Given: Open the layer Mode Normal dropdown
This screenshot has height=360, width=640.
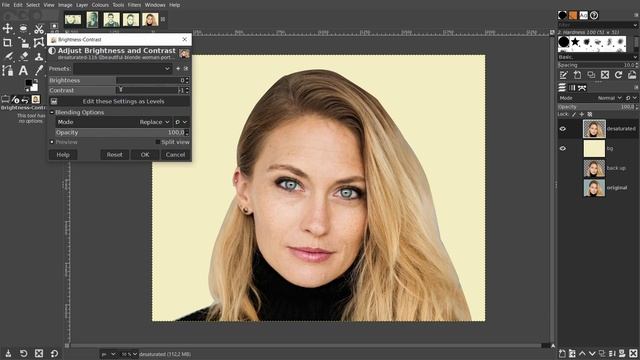Looking at the screenshot, I should tap(610, 98).
